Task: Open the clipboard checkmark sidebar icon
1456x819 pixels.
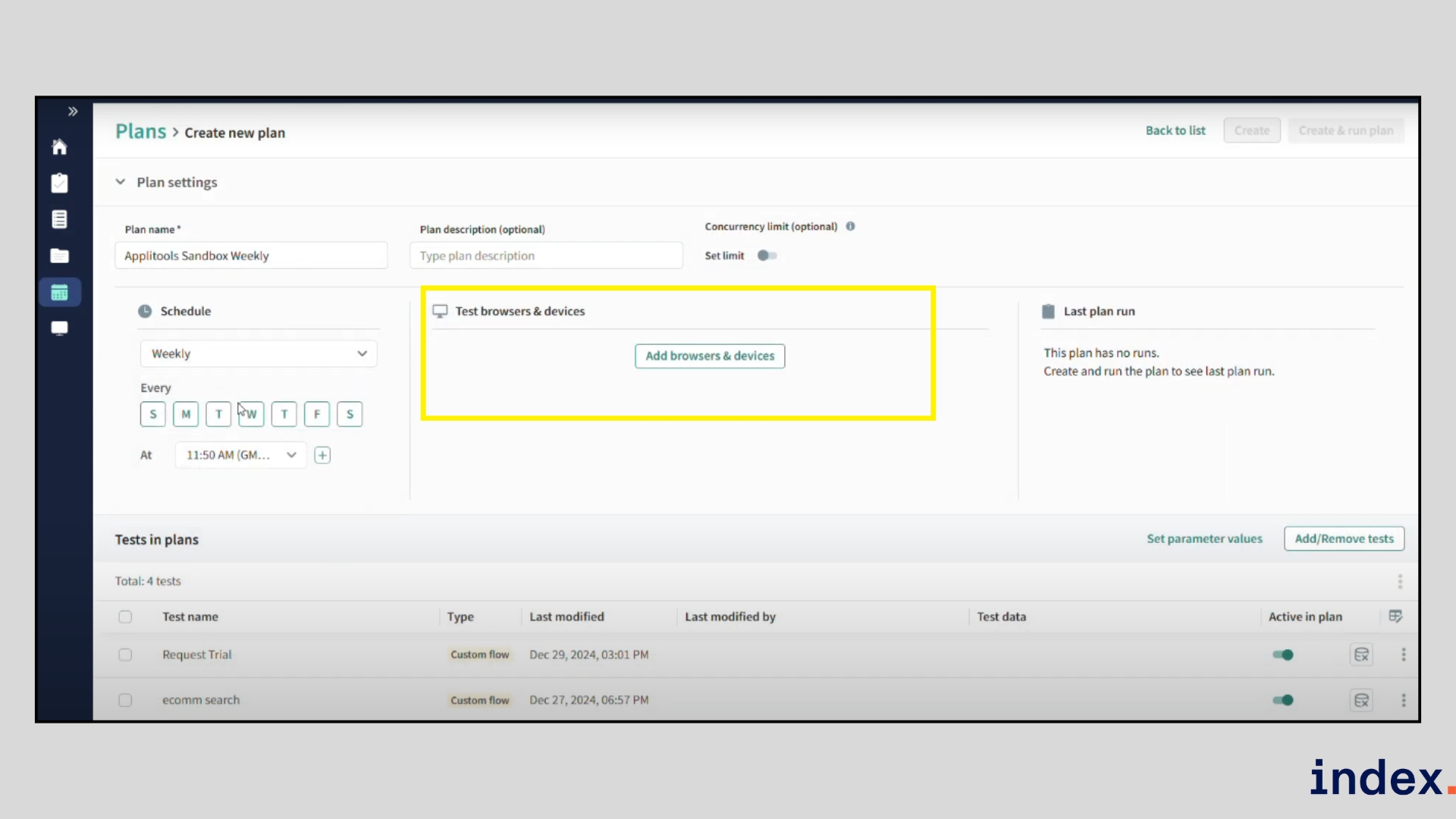Action: [59, 183]
